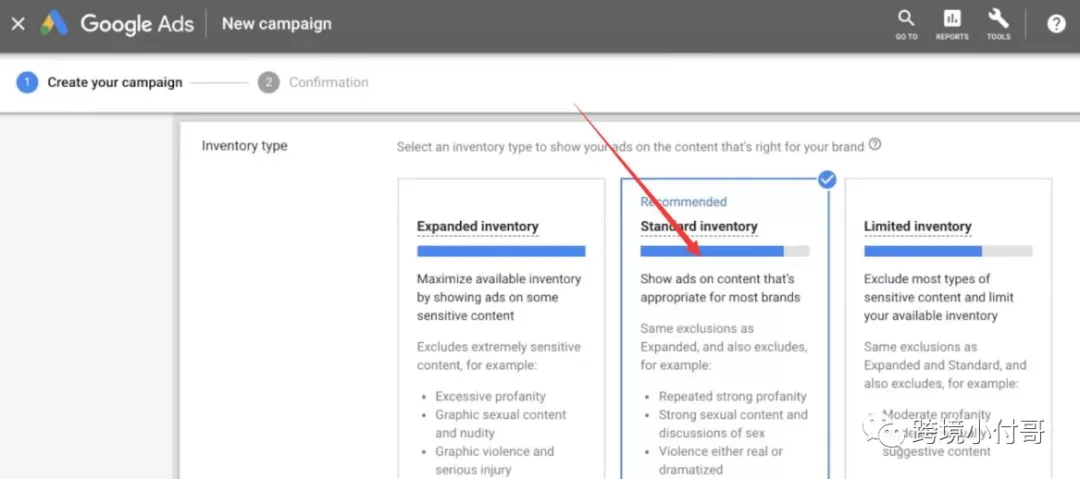This screenshot has width=1080, height=479.
Task: Click the Standard inventory heading
Action: click(x=698, y=227)
